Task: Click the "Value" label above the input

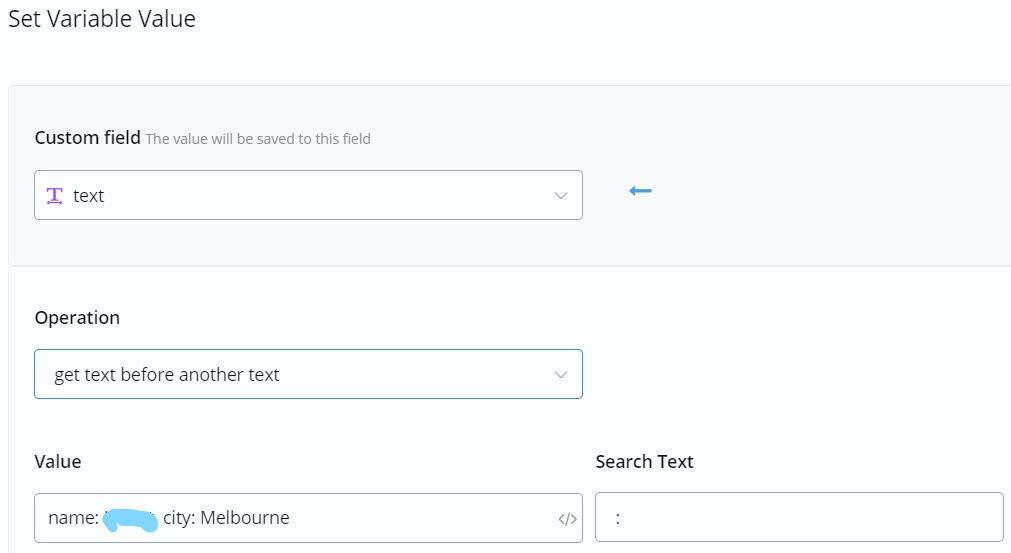Action: 58,461
